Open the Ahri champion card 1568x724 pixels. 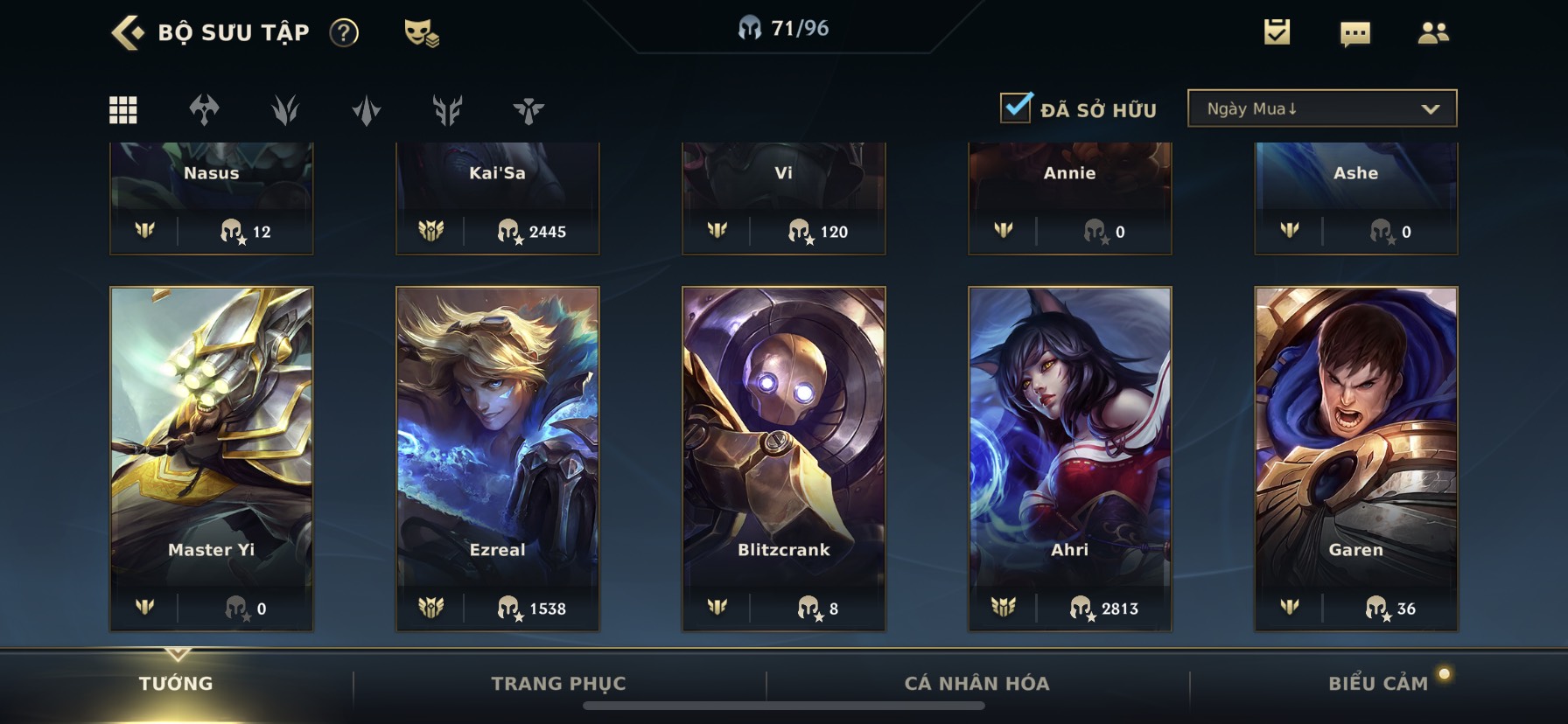tap(1070, 459)
